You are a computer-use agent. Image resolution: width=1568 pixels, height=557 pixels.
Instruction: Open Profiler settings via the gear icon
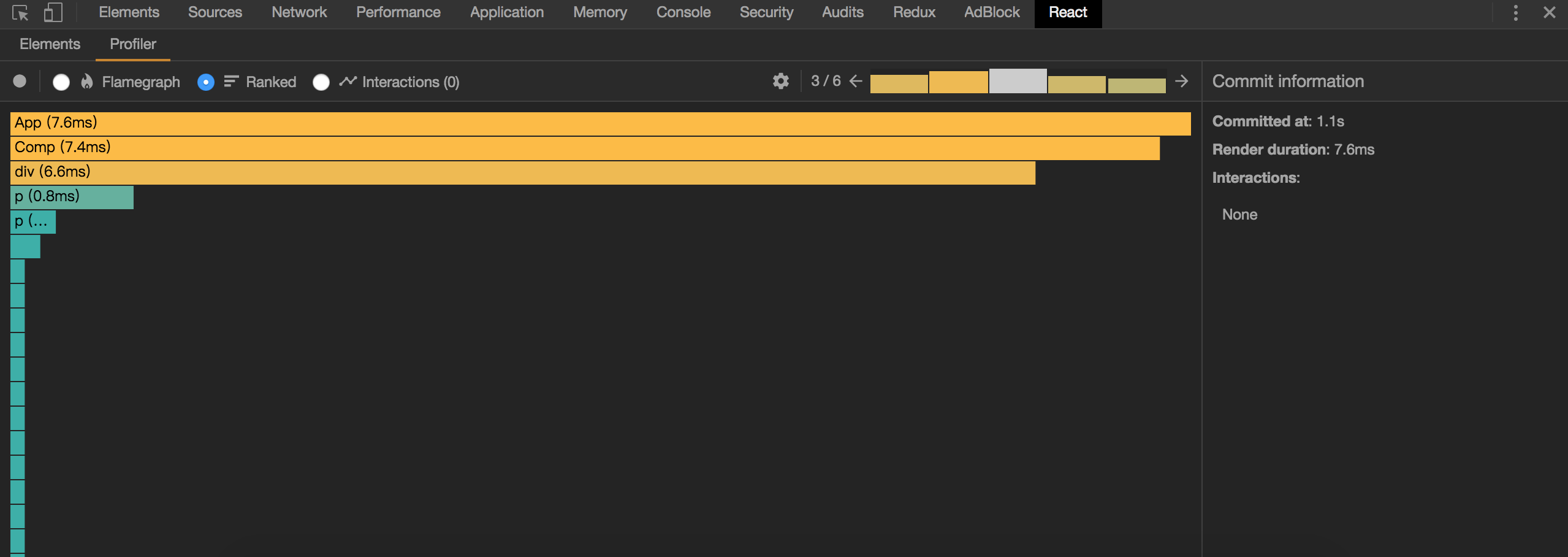coord(780,81)
